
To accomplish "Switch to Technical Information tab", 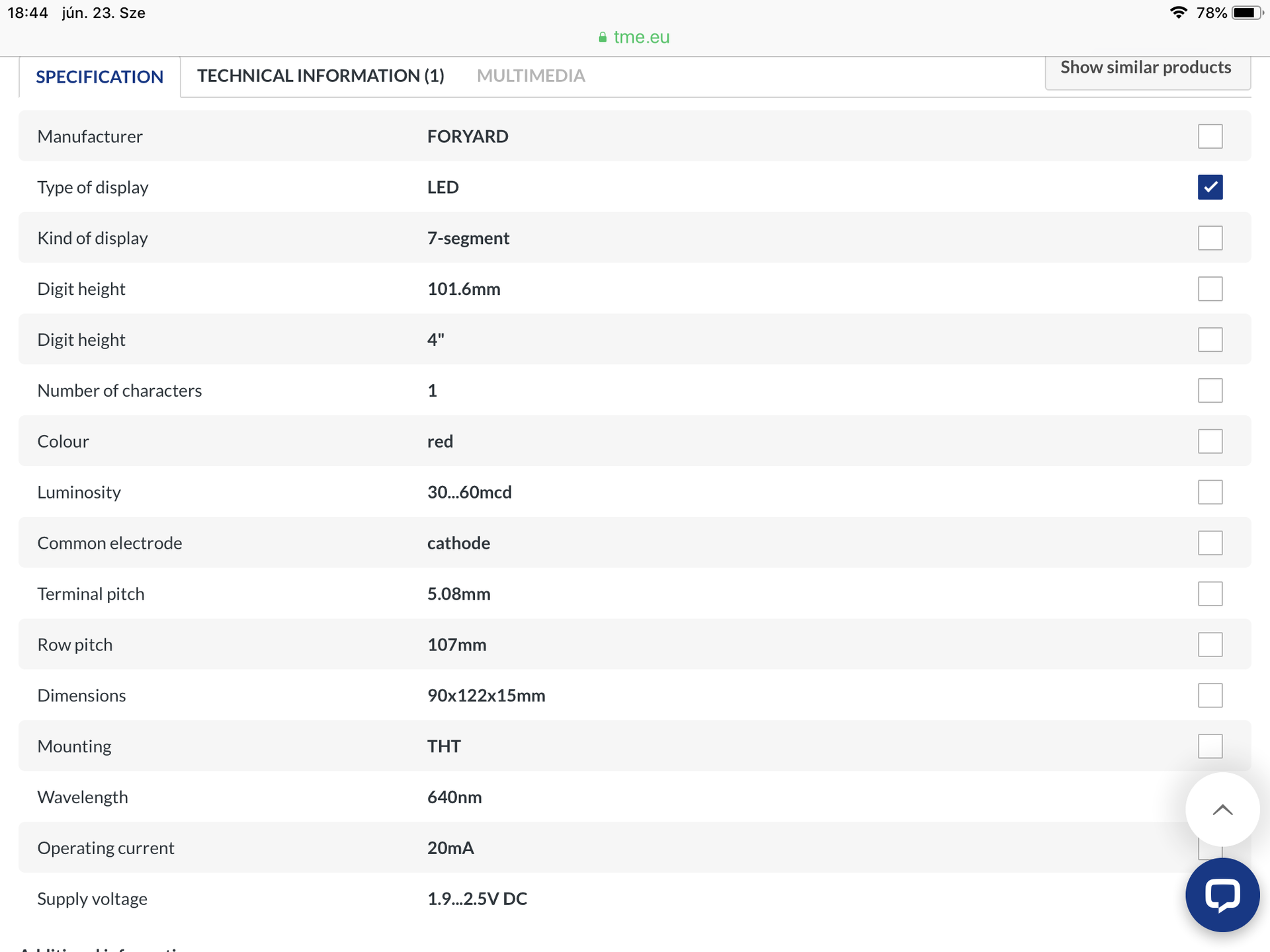I will (321, 76).
